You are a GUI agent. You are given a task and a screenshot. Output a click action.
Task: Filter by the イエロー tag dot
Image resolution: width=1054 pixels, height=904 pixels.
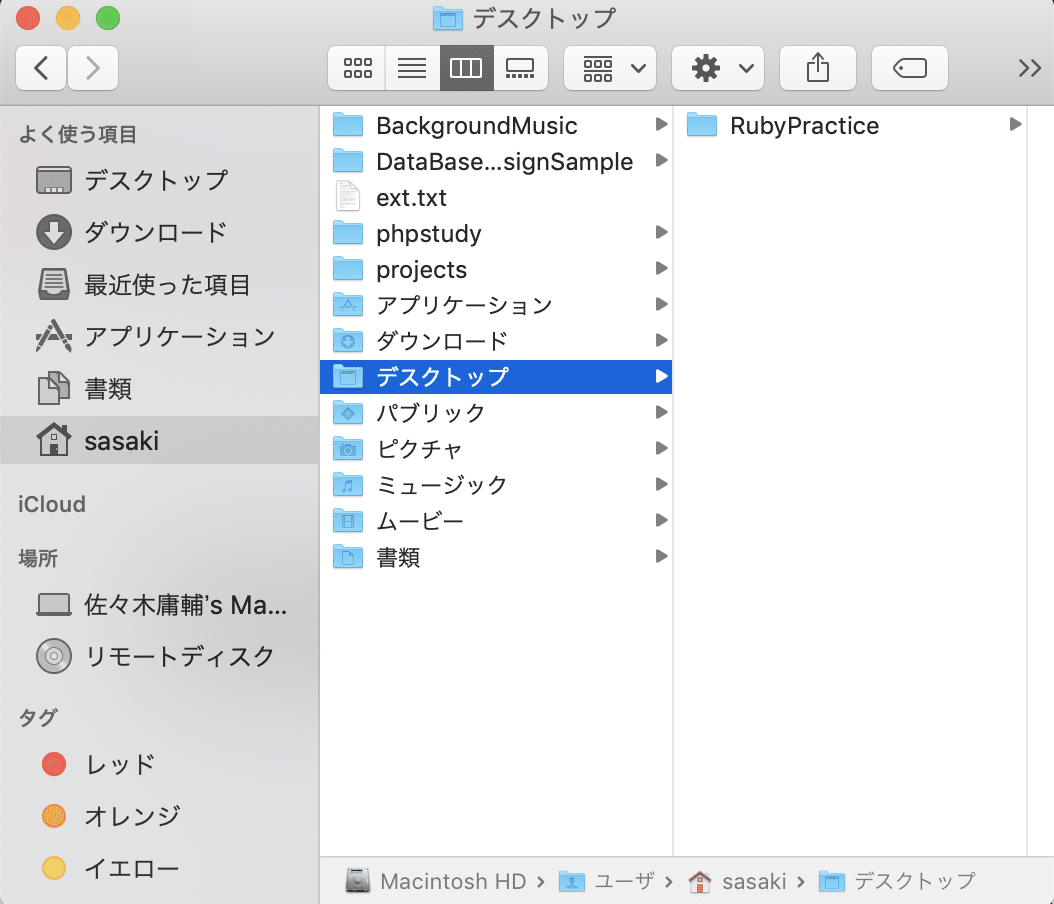pos(54,868)
